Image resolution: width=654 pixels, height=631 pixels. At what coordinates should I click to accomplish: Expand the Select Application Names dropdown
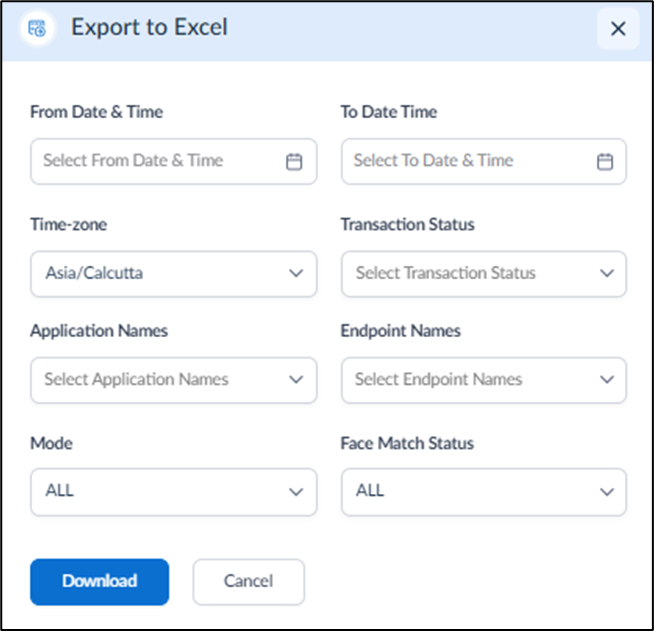174,380
